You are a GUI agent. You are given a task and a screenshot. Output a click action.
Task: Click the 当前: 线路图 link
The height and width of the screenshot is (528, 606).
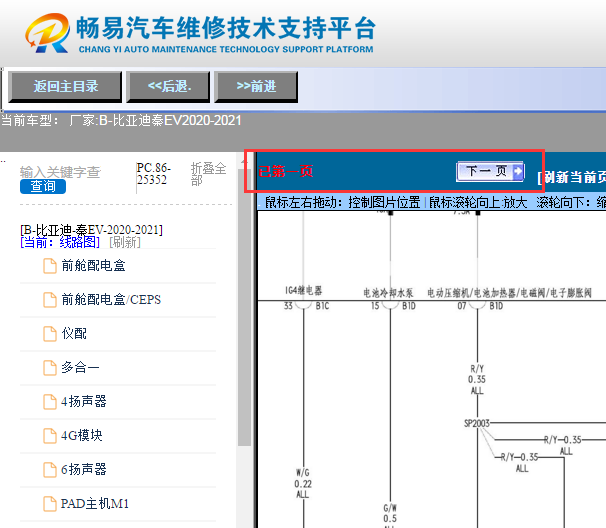pyautogui.click(x=60, y=242)
